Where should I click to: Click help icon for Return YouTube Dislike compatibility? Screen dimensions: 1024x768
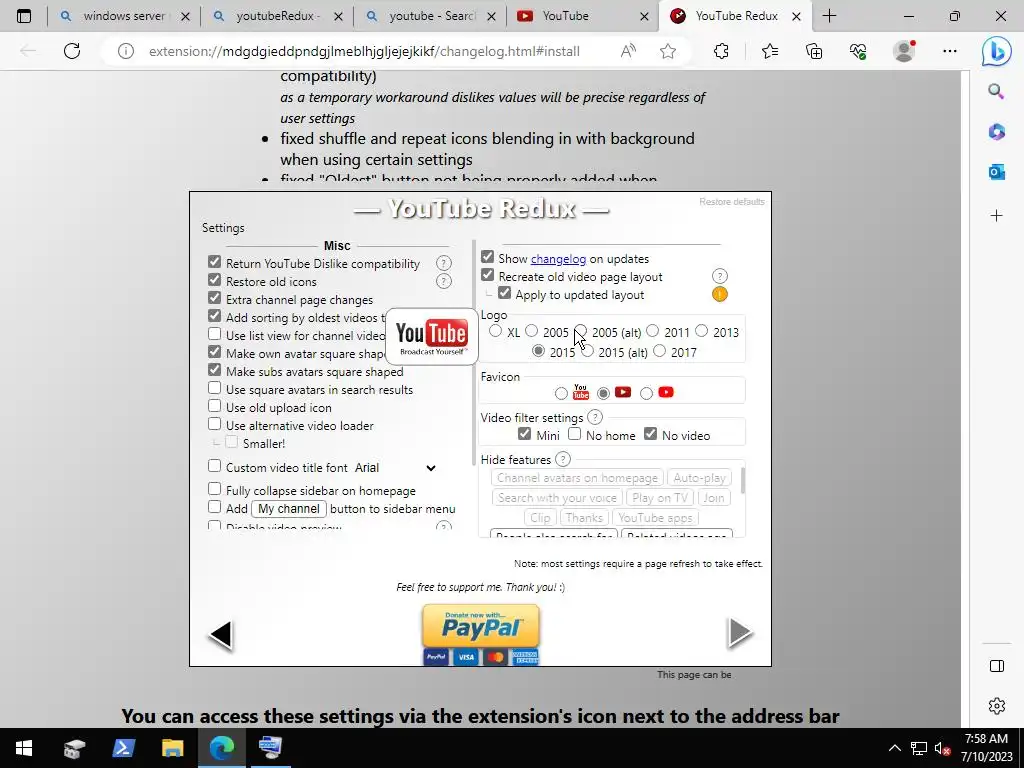tap(443, 263)
